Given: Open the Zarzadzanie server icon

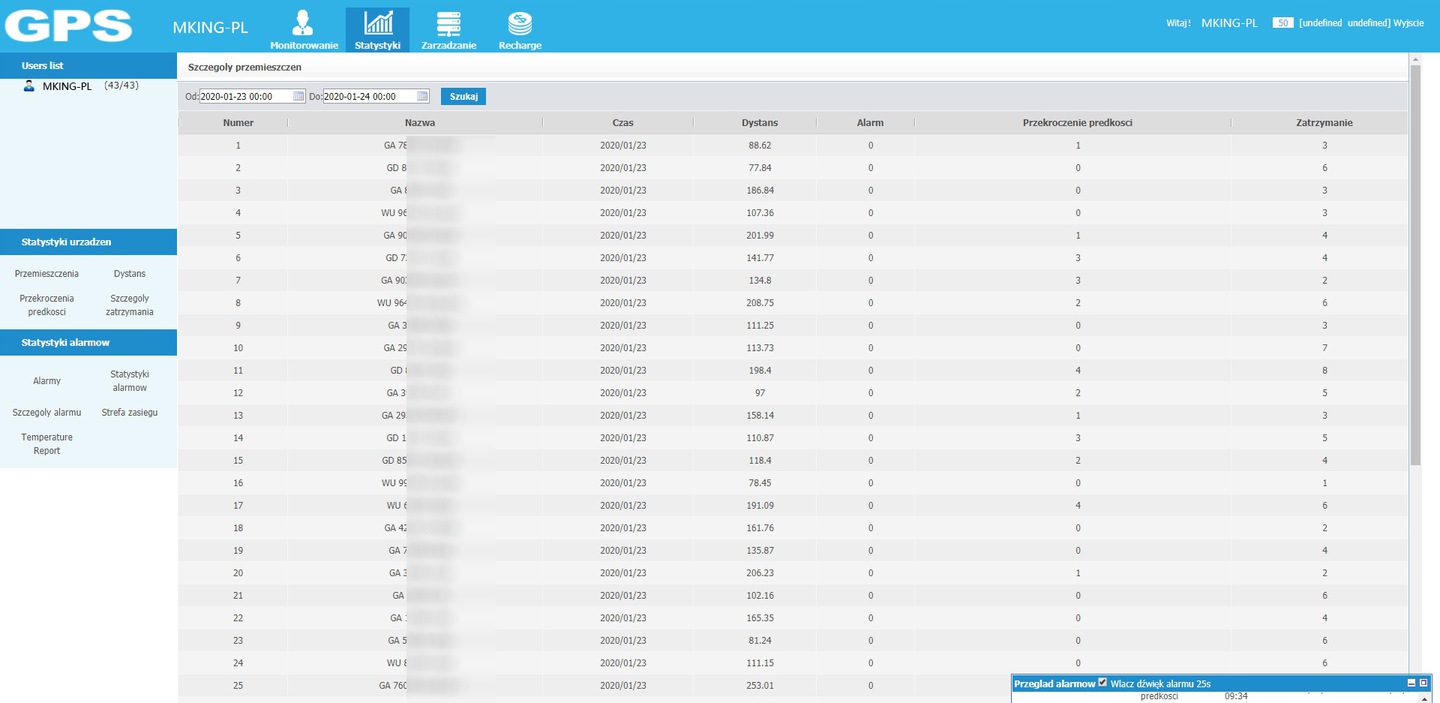Looking at the screenshot, I should point(448,23).
